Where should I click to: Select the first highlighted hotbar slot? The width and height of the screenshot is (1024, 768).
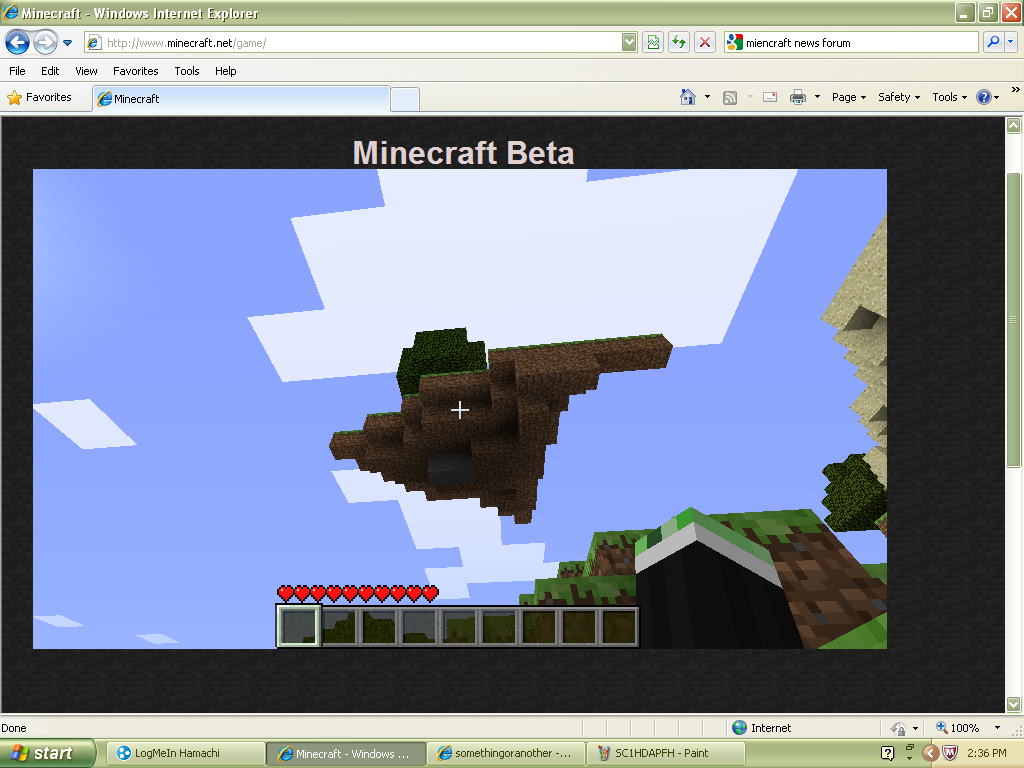coord(298,626)
